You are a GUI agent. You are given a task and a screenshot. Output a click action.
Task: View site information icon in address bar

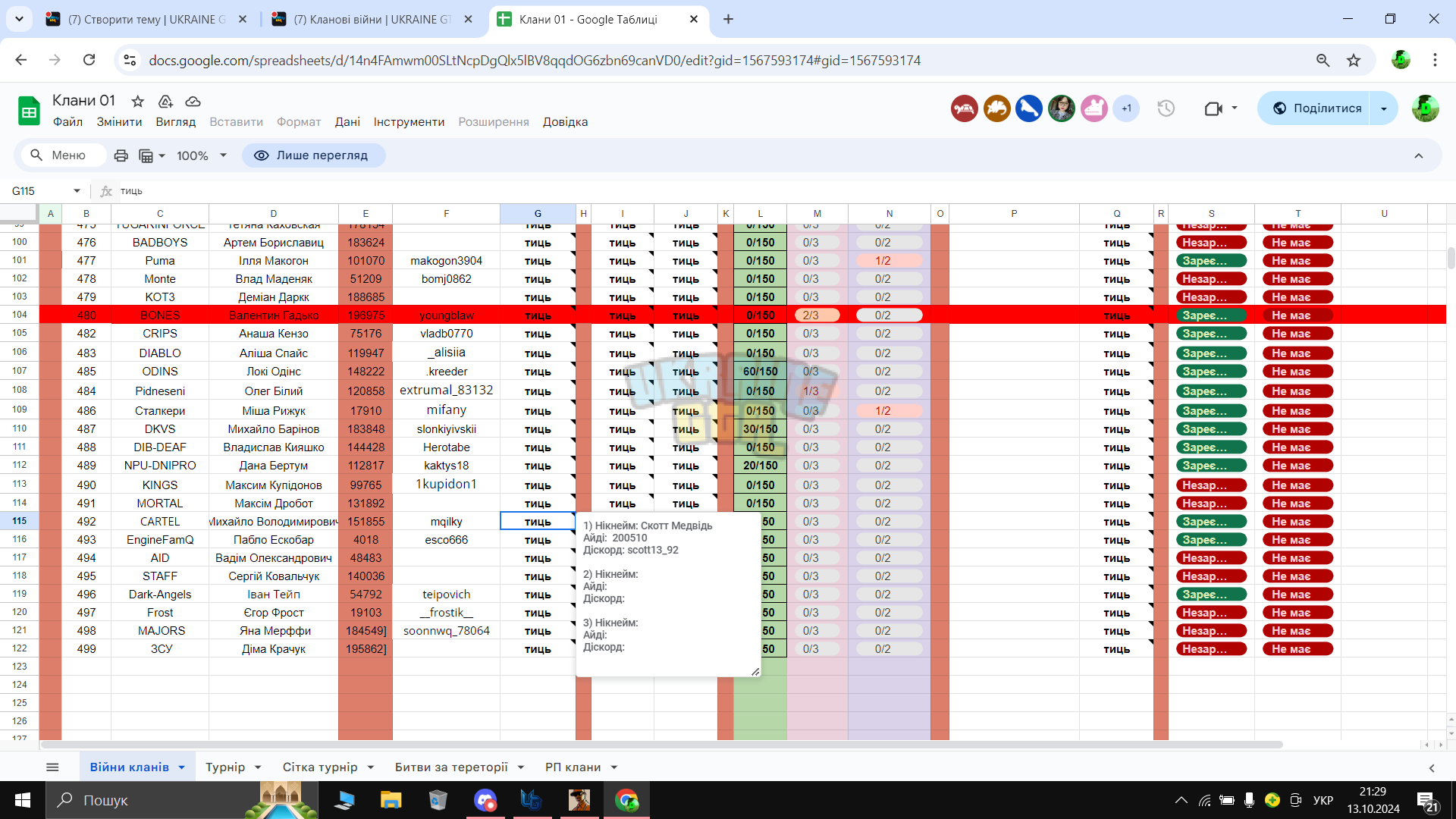pos(130,60)
